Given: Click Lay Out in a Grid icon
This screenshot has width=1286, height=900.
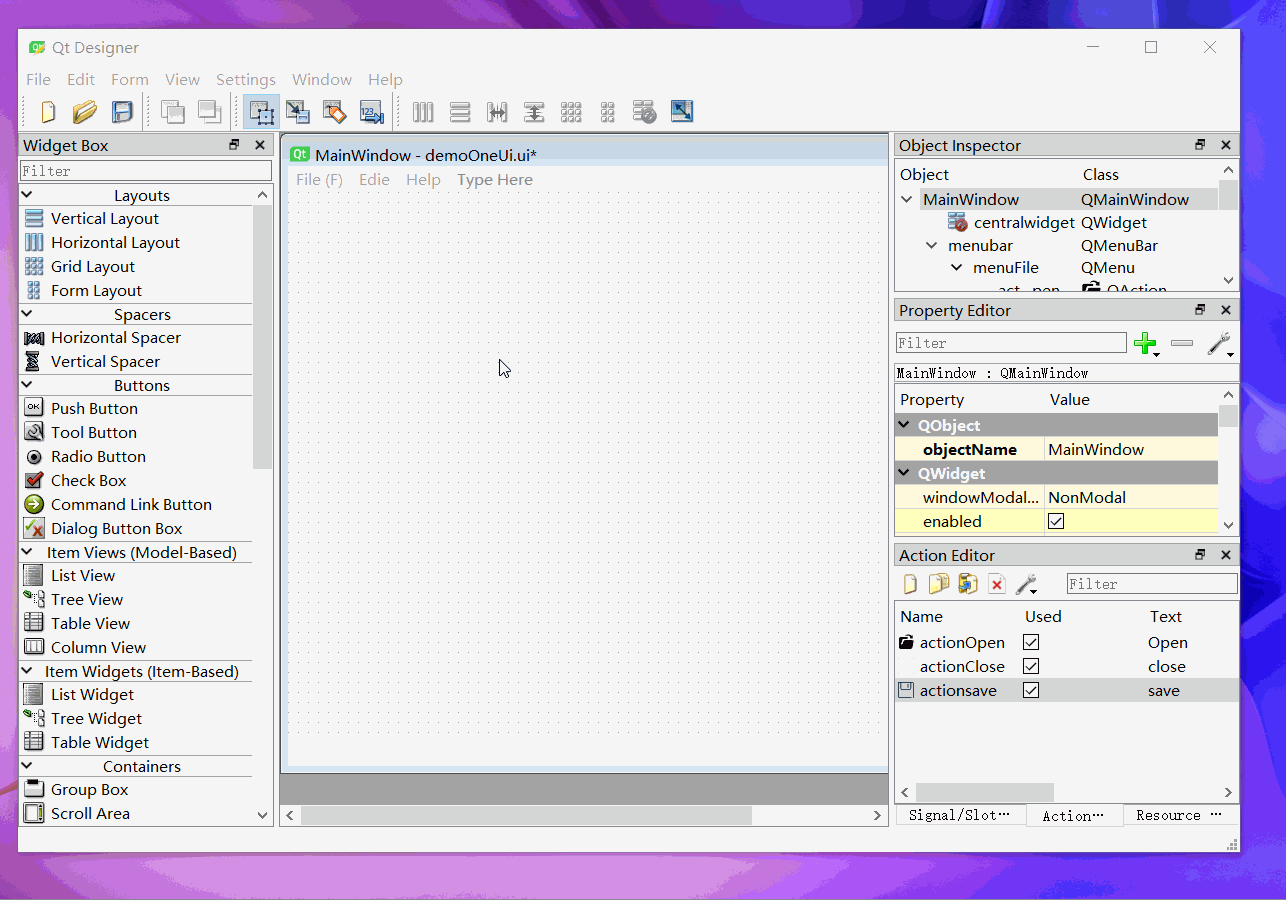Looking at the screenshot, I should pyautogui.click(x=571, y=112).
